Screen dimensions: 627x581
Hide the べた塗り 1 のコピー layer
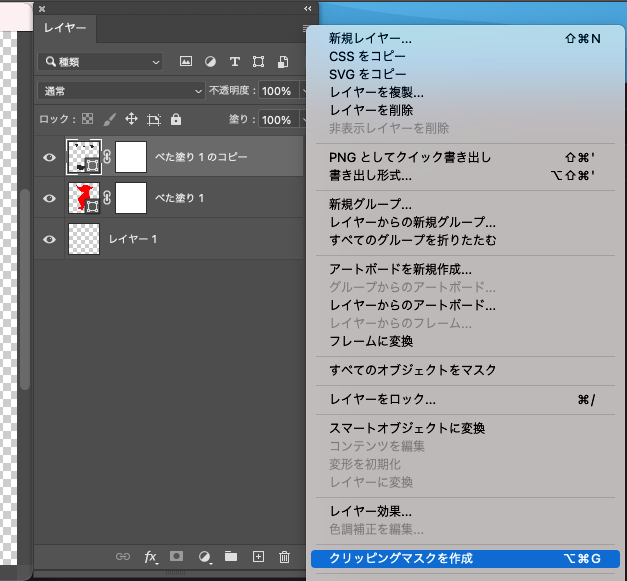click(x=49, y=157)
